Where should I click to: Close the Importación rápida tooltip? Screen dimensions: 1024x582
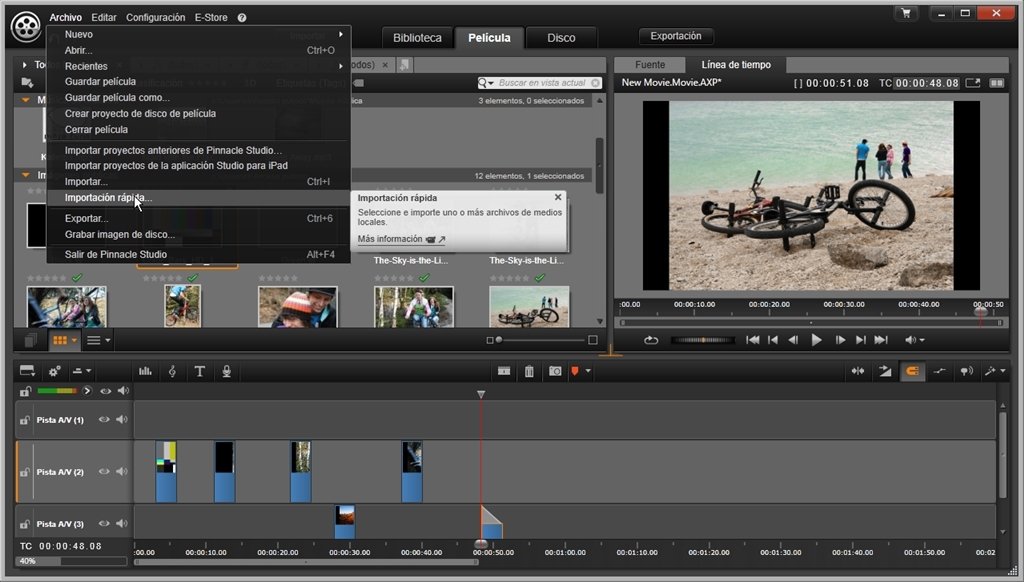(x=558, y=197)
